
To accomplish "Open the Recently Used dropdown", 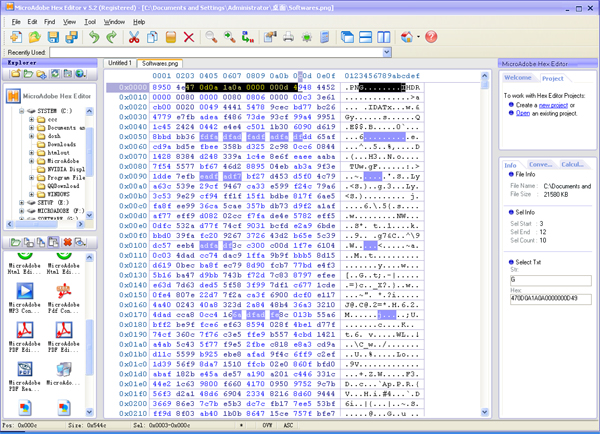I will (x=387, y=52).
